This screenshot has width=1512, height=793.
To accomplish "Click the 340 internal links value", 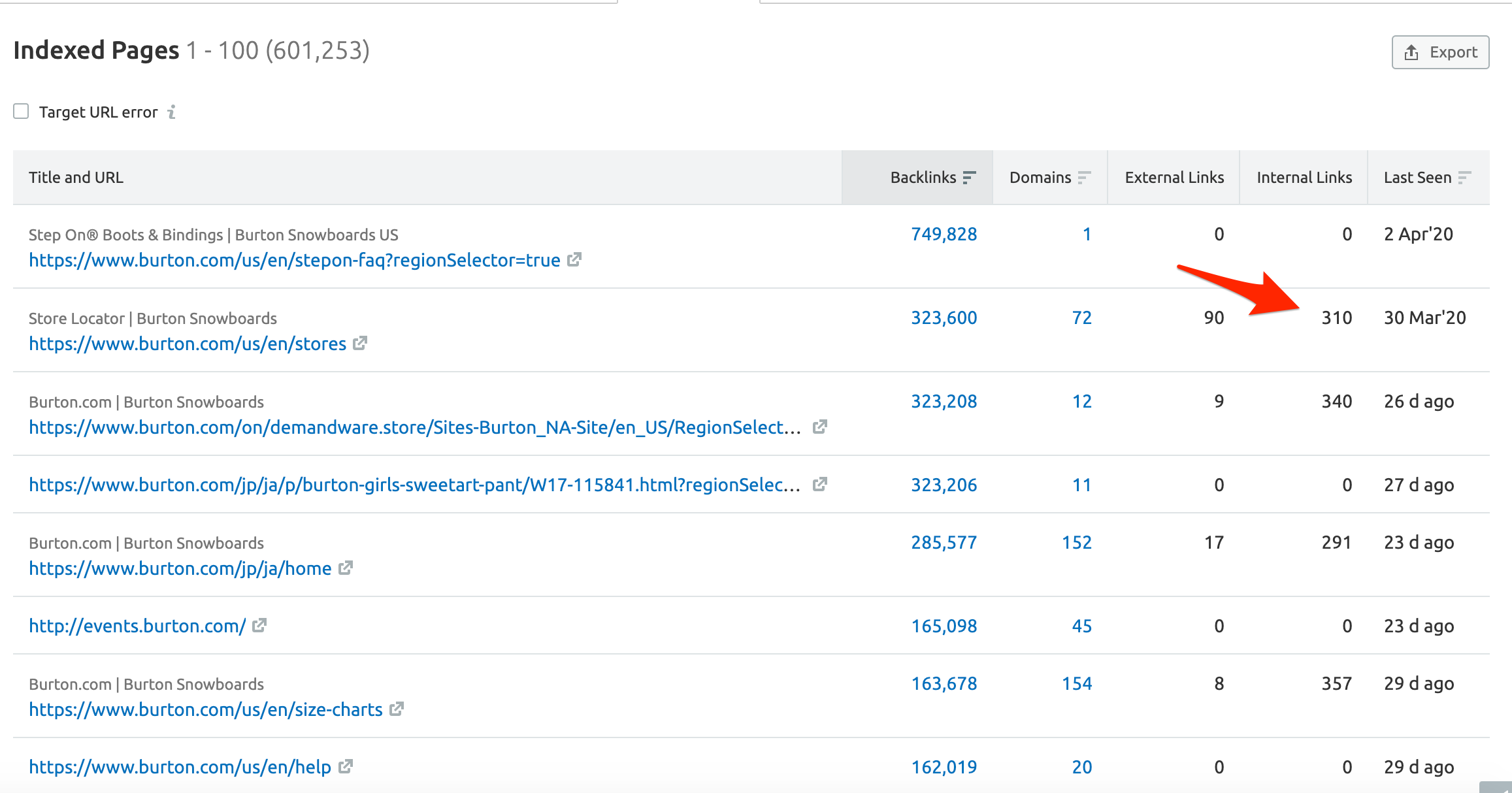I will pyautogui.click(x=1337, y=402).
